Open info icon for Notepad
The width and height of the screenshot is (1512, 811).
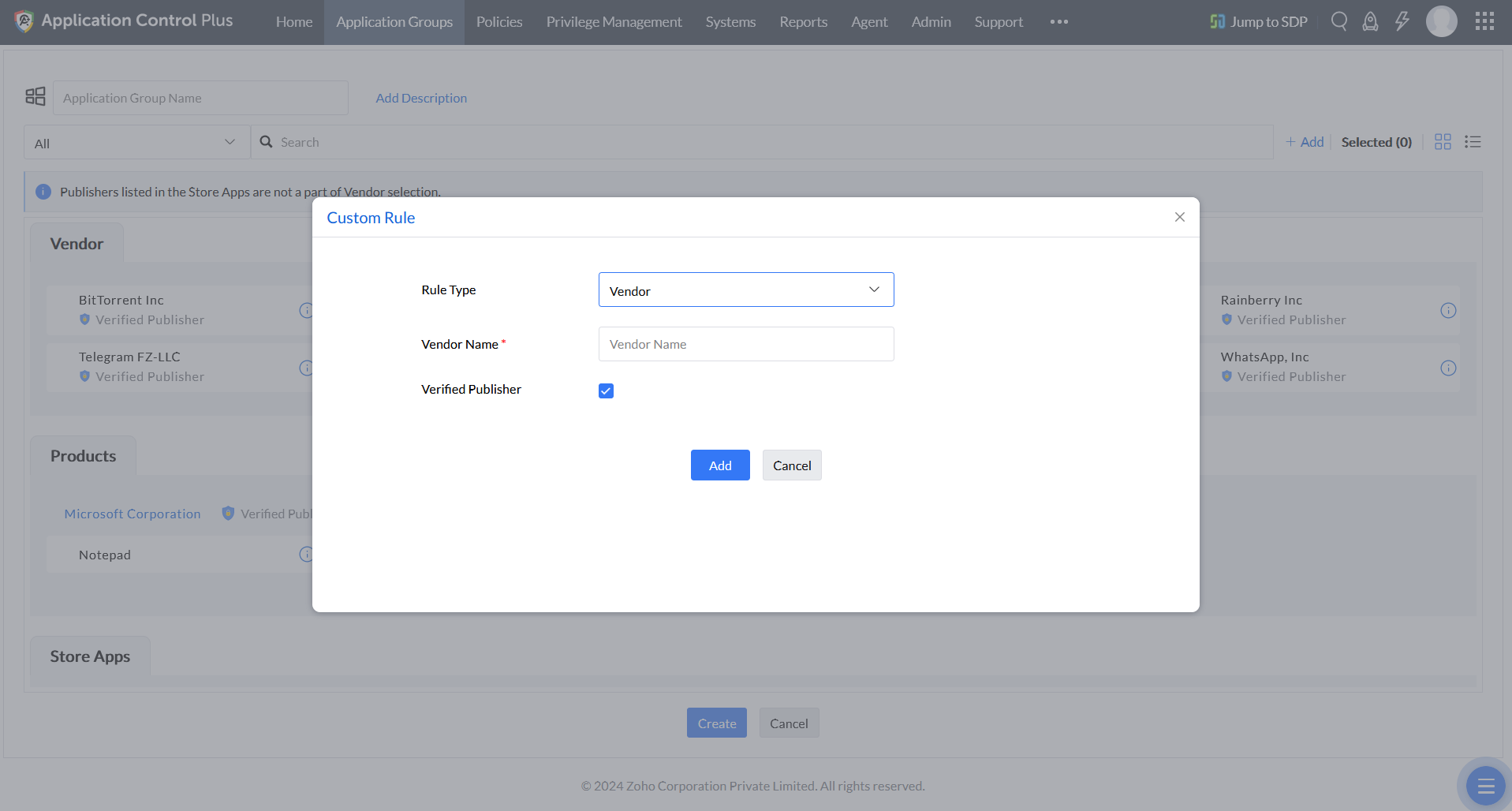[306, 554]
